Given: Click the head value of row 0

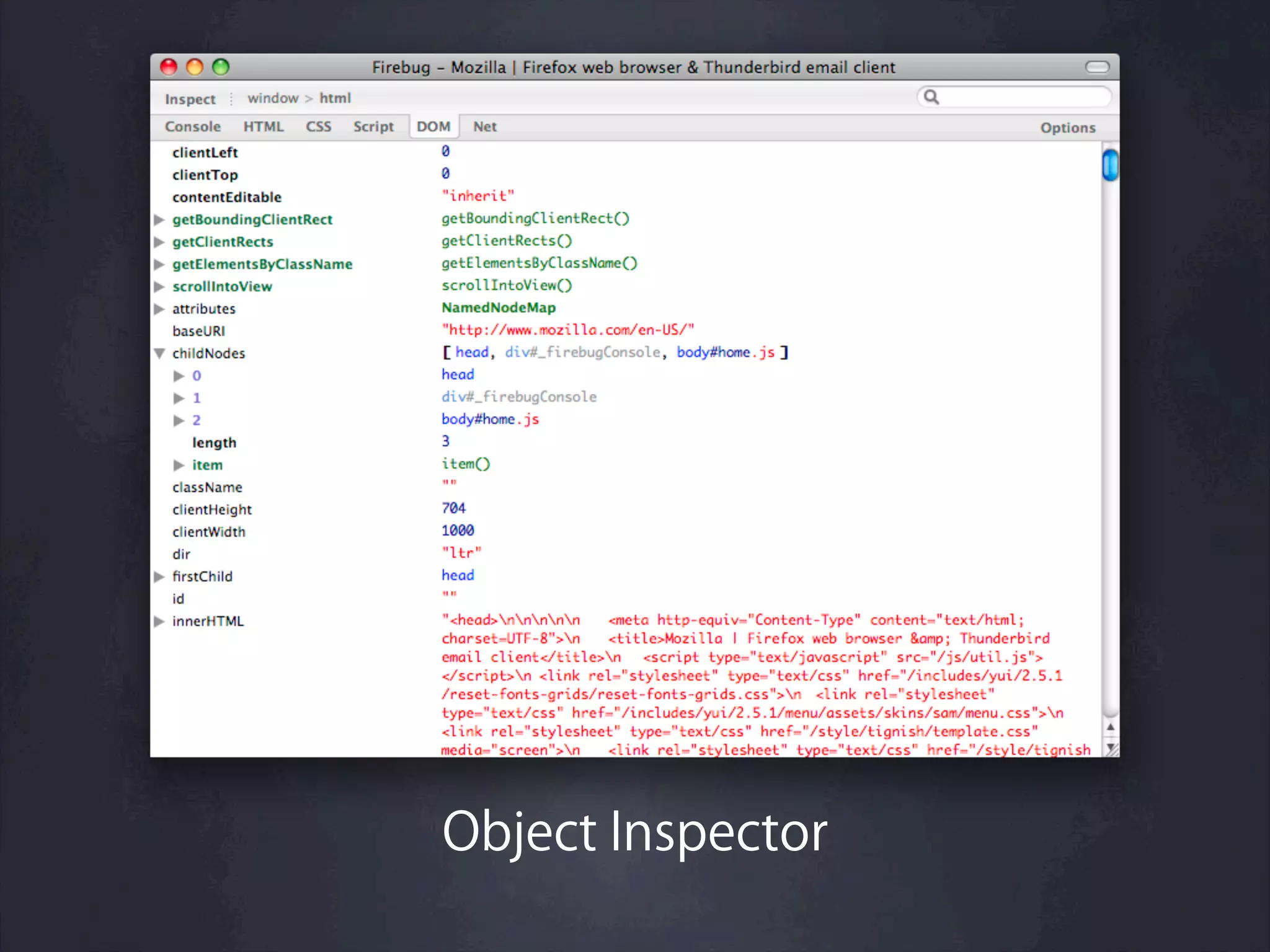Looking at the screenshot, I should click(458, 374).
